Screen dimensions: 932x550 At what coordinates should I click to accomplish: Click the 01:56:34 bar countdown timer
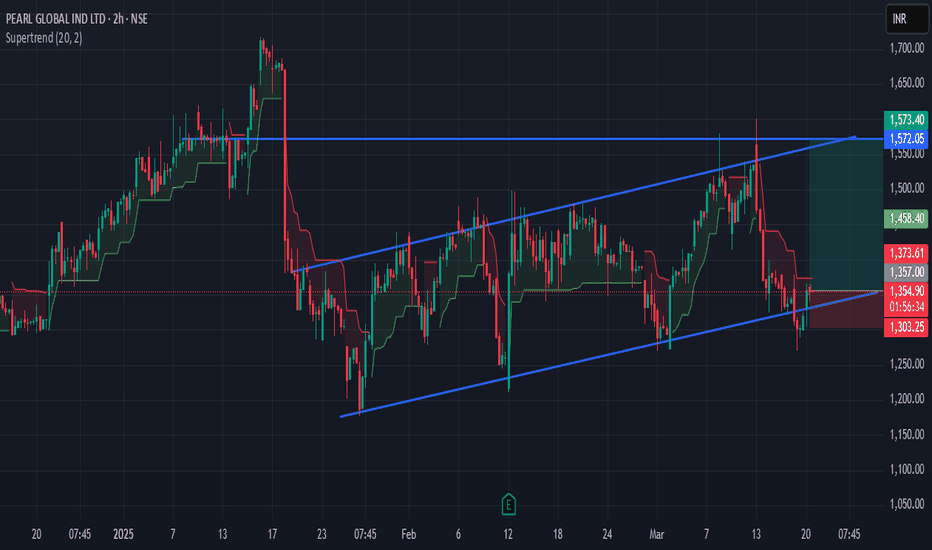point(906,307)
